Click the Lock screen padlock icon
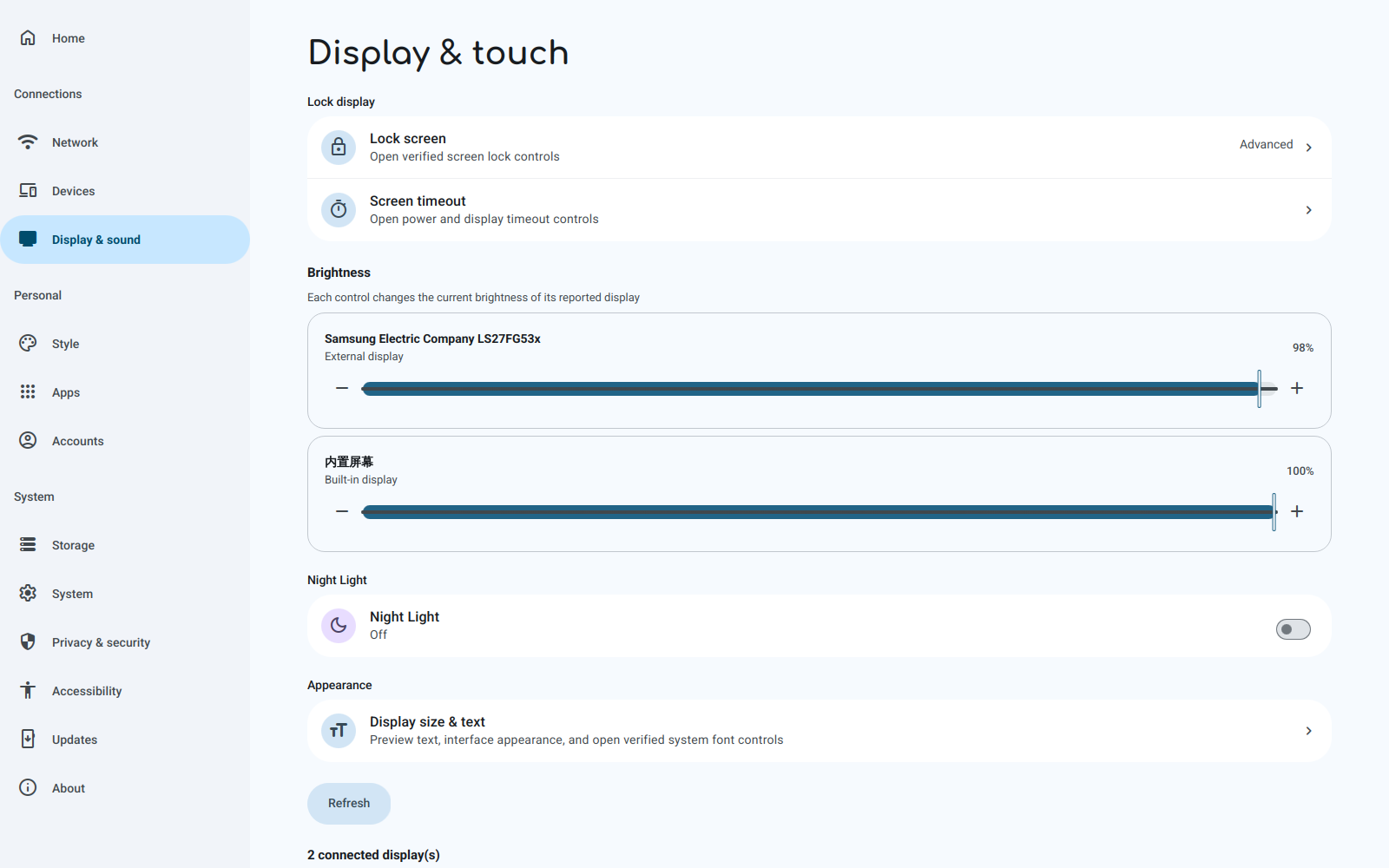 click(339, 148)
